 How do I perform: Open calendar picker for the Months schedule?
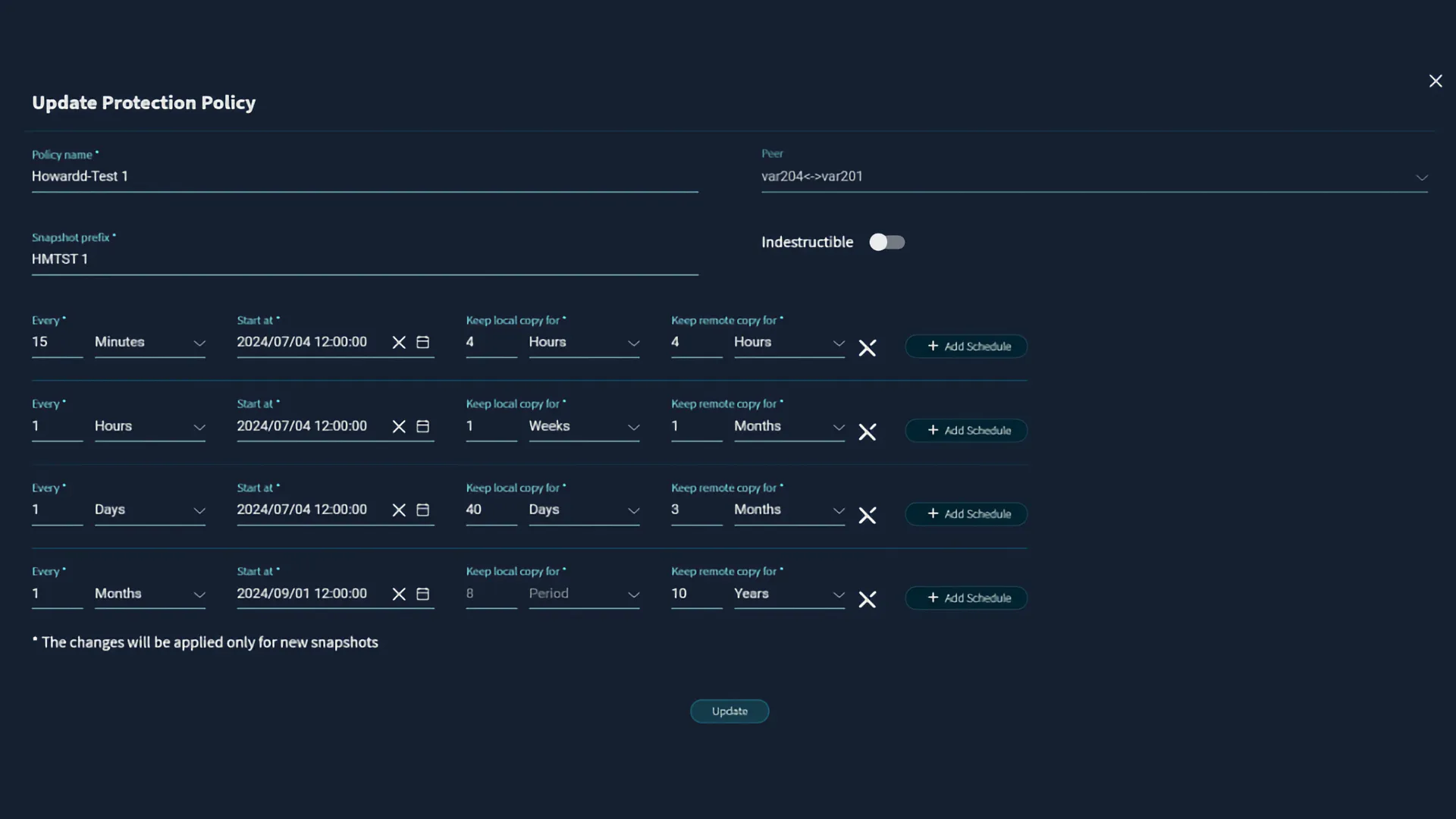click(423, 595)
